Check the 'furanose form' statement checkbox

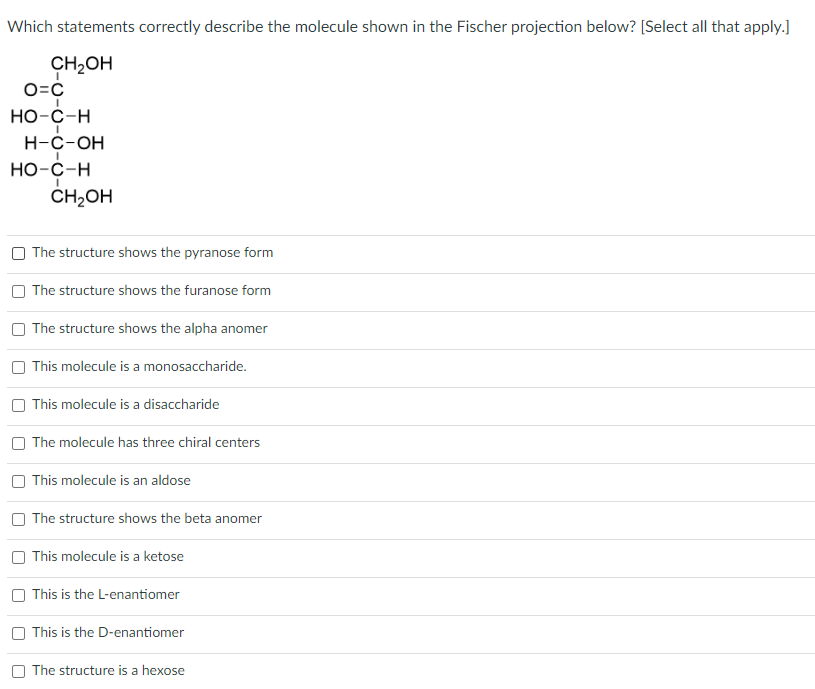[18, 291]
